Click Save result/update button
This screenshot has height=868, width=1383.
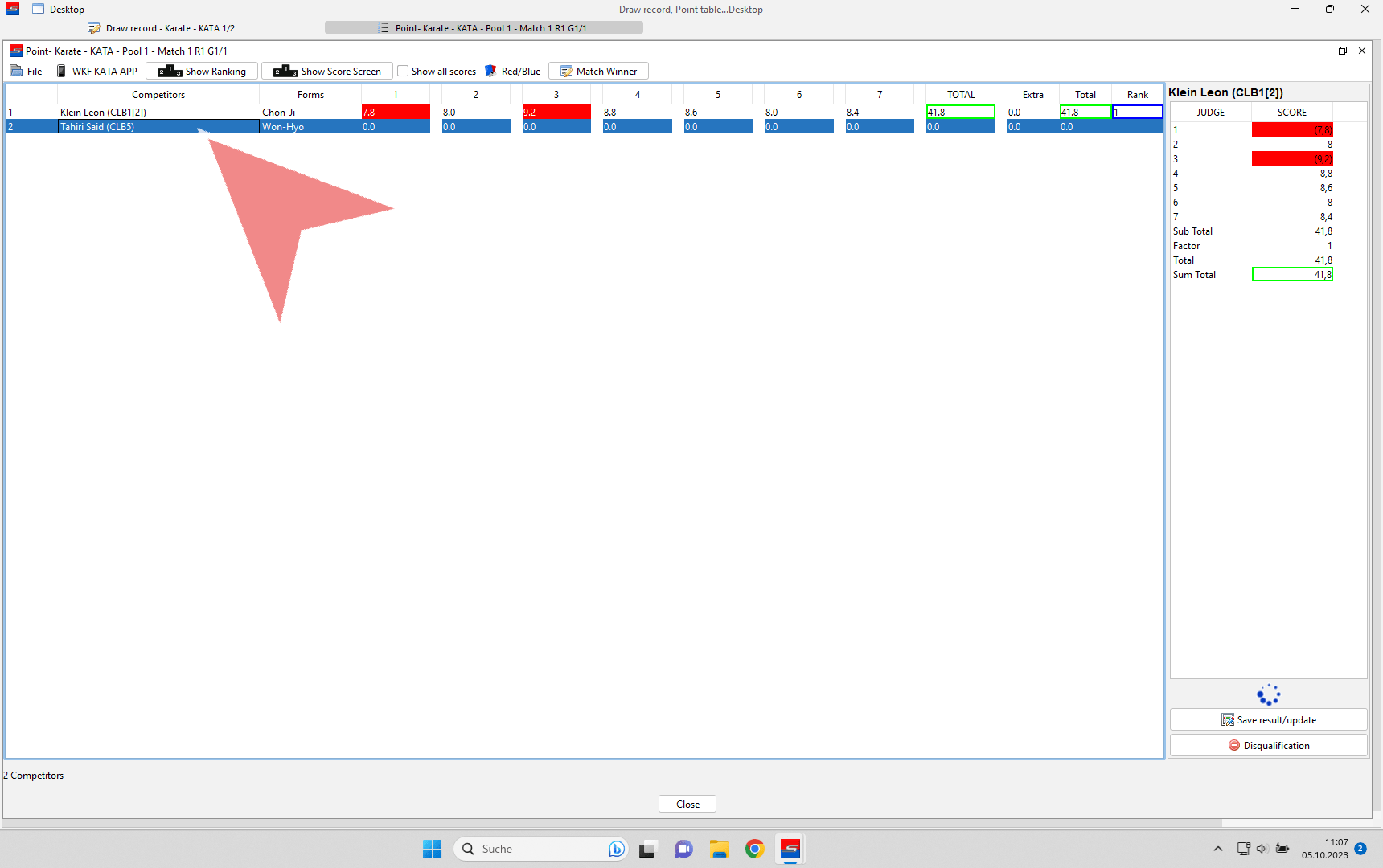tap(1268, 720)
